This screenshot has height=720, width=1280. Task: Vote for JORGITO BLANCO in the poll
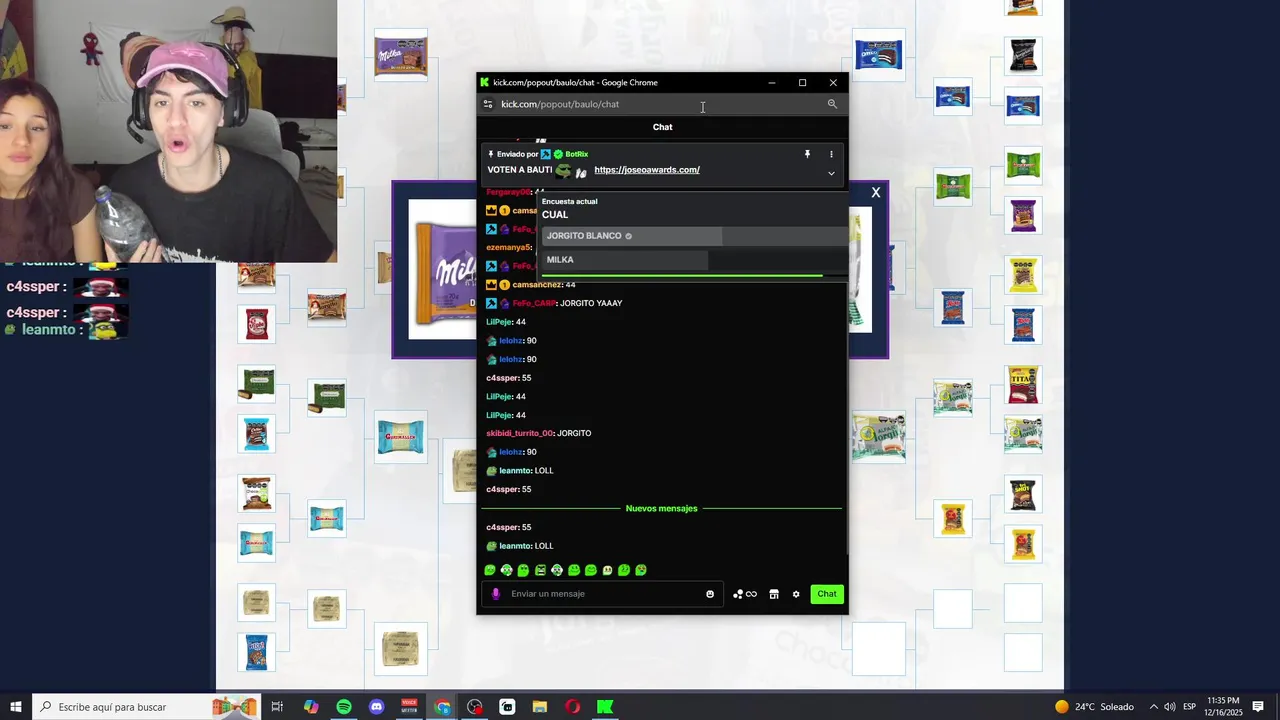[x=695, y=236]
